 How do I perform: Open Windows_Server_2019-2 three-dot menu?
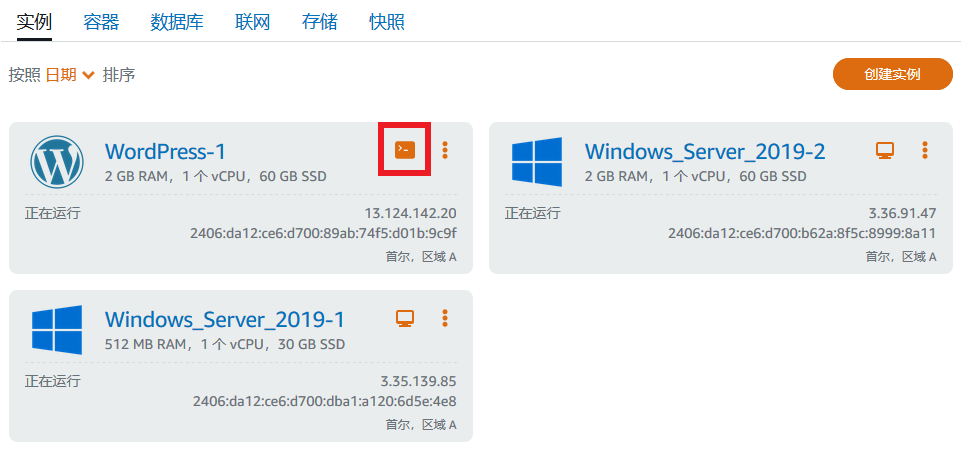tap(925, 150)
